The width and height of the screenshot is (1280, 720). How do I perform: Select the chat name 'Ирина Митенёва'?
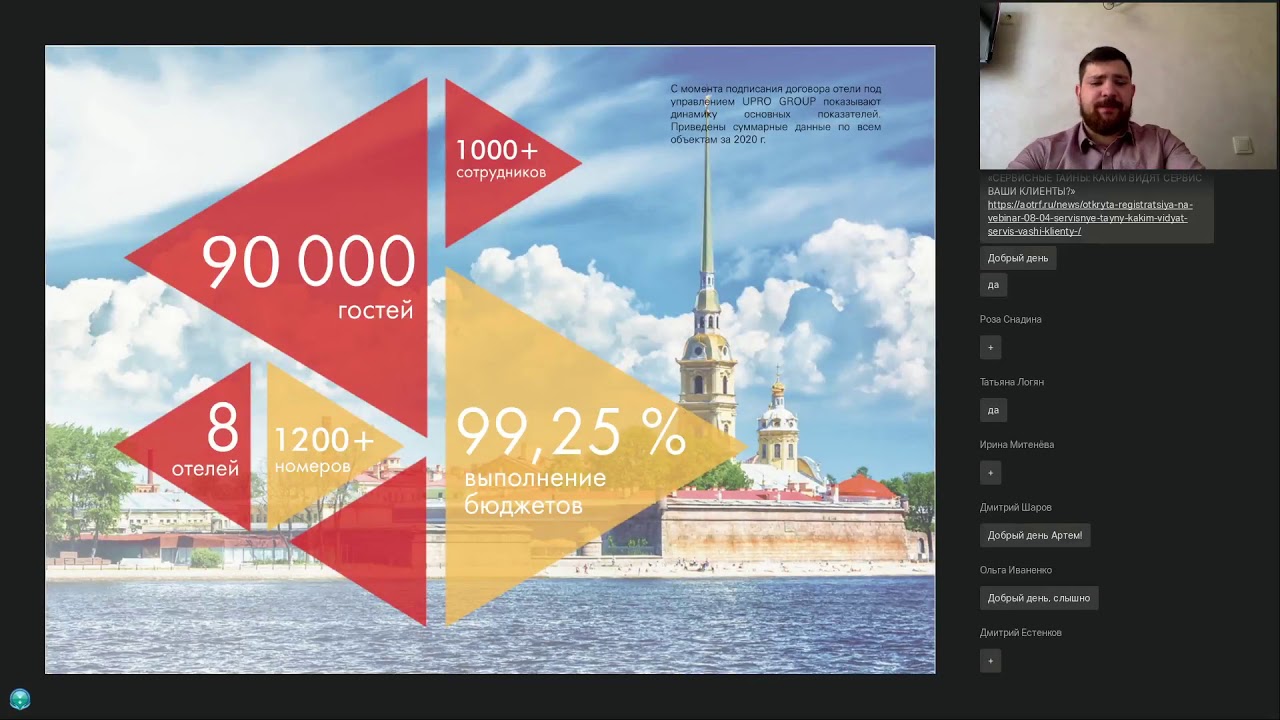[1016, 445]
